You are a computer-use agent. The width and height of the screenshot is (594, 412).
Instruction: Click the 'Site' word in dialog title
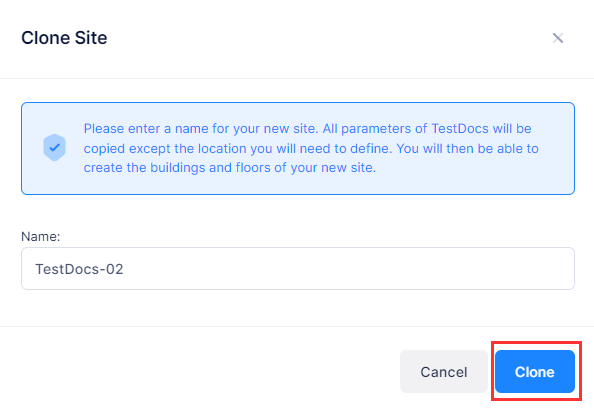(91, 38)
